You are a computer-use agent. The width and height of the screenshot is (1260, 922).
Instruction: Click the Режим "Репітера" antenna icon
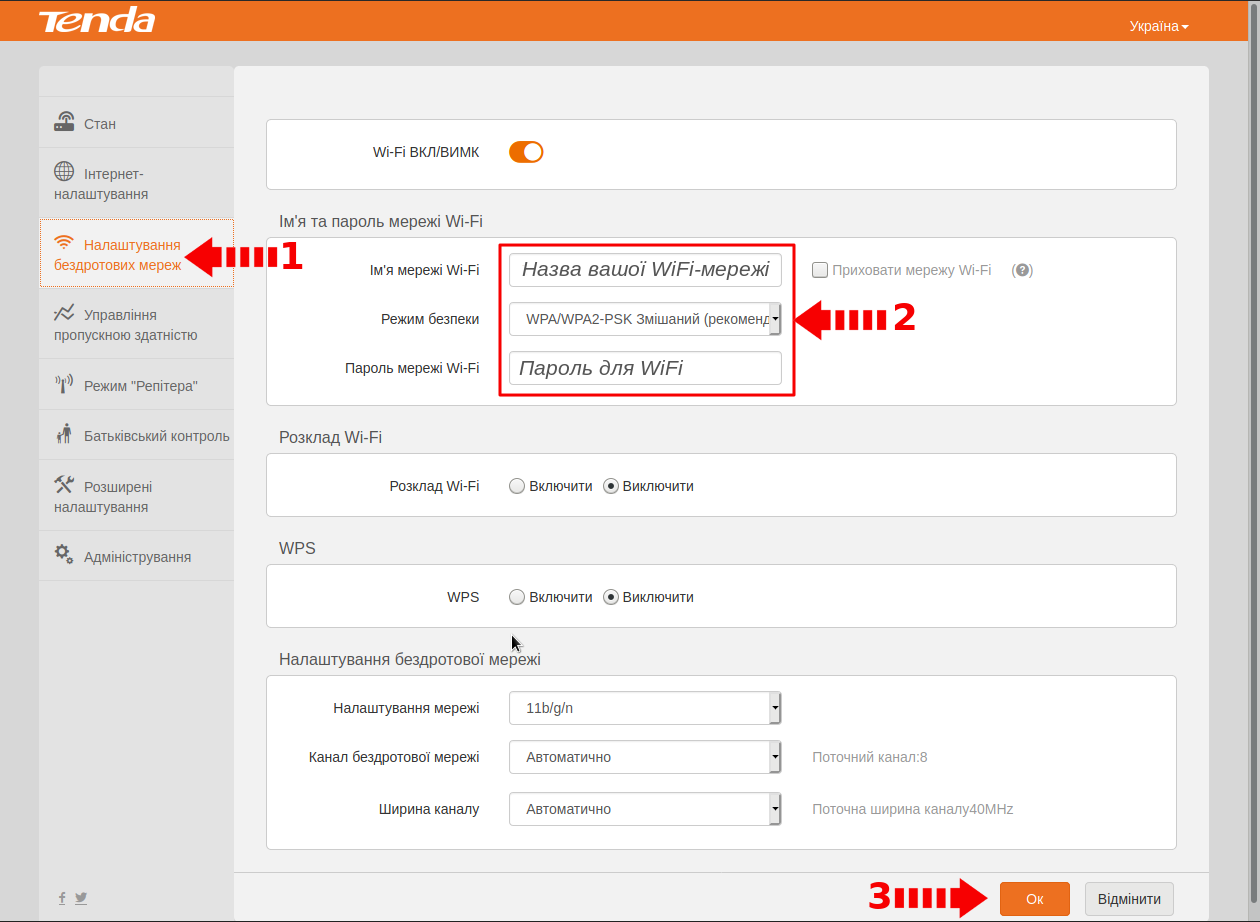tap(64, 385)
